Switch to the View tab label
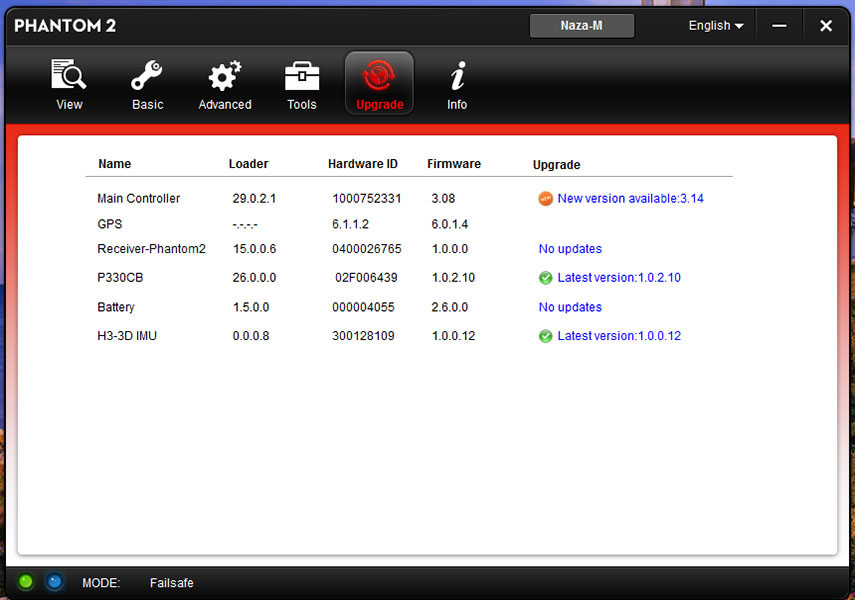 pyautogui.click(x=69, y=104)
